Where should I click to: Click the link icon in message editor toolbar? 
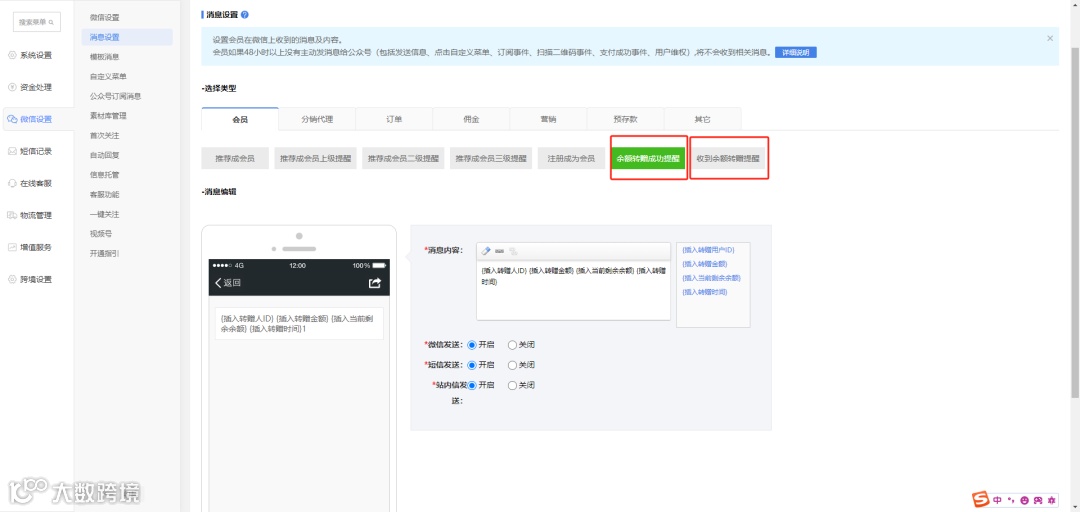pyautogui.click(x=513, y=251)
